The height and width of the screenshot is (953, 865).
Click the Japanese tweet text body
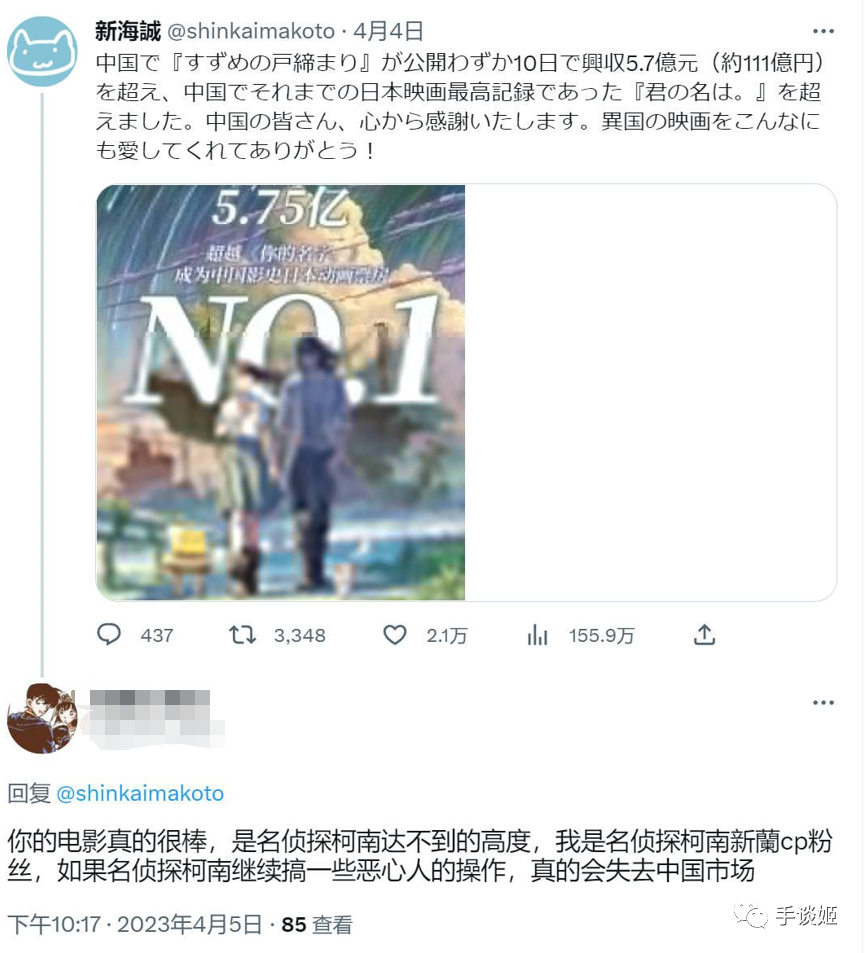459,106
